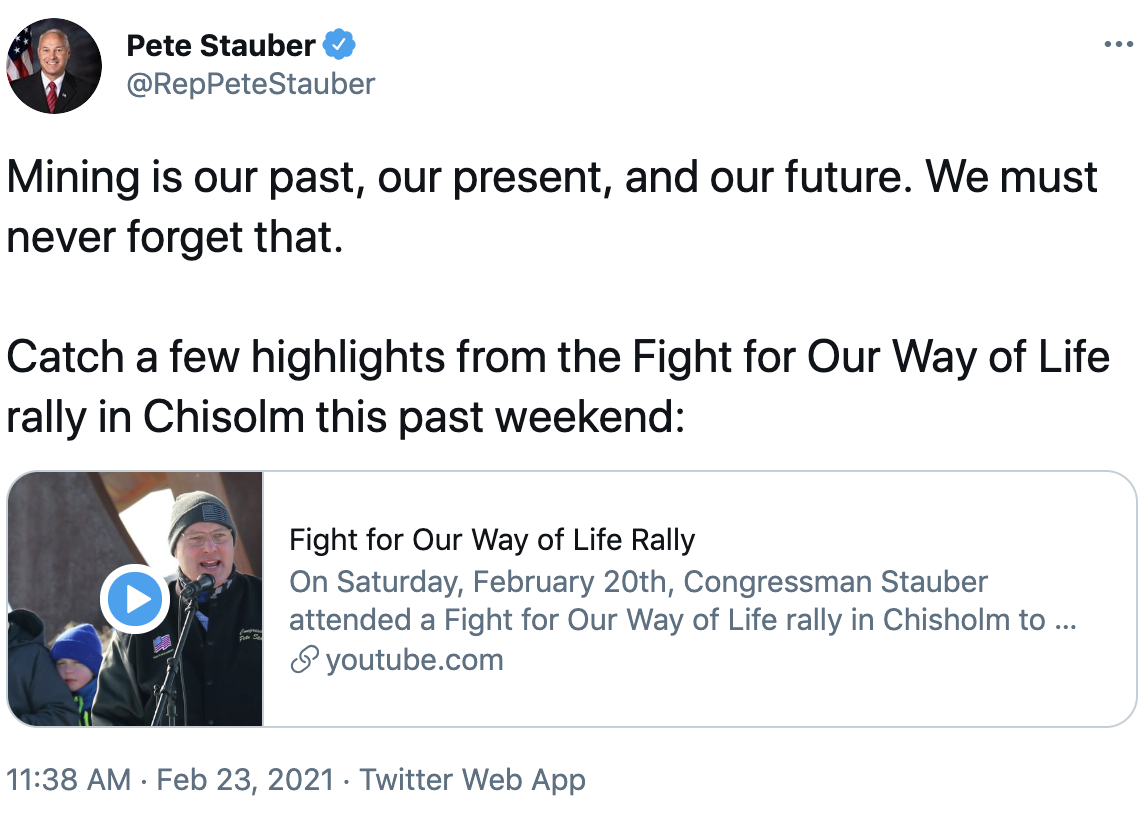The height and width of the screenshot is (814, 1148).
Task: Click the 11:38 AM timestamp
Action: [69, 780]
